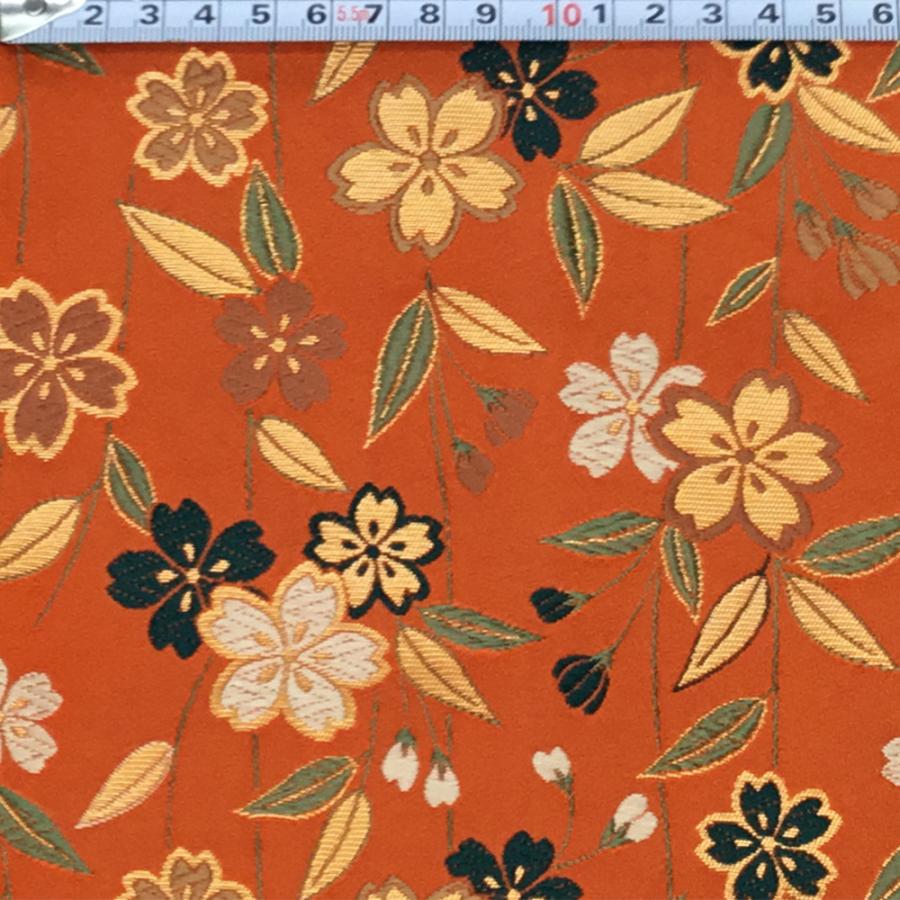Click the number 9 on the tape

click(x=486, y=14)
